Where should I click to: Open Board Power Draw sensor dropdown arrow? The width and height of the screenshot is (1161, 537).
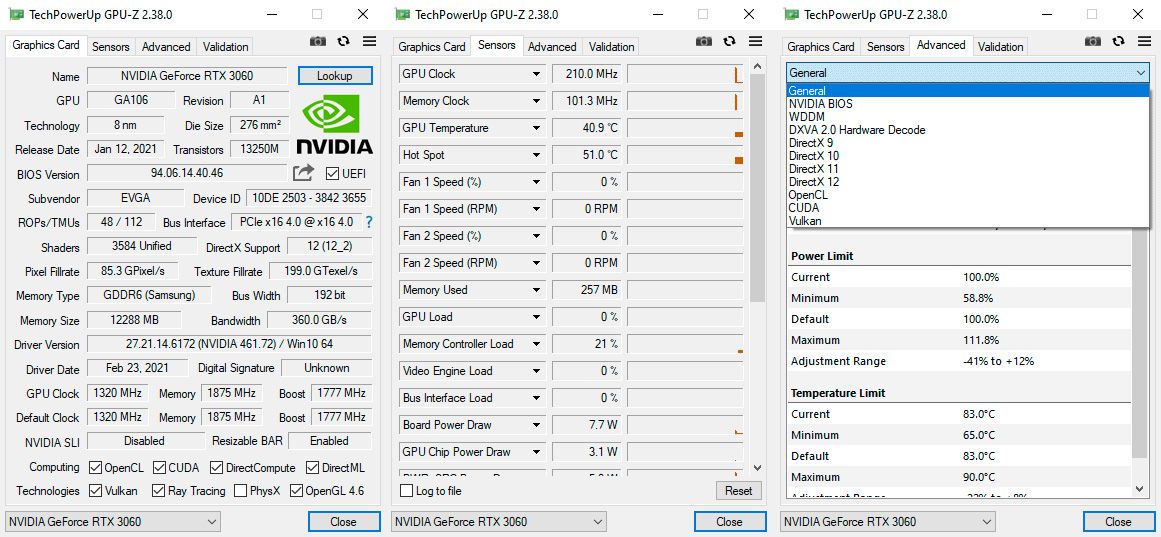[x=536, y=425]
